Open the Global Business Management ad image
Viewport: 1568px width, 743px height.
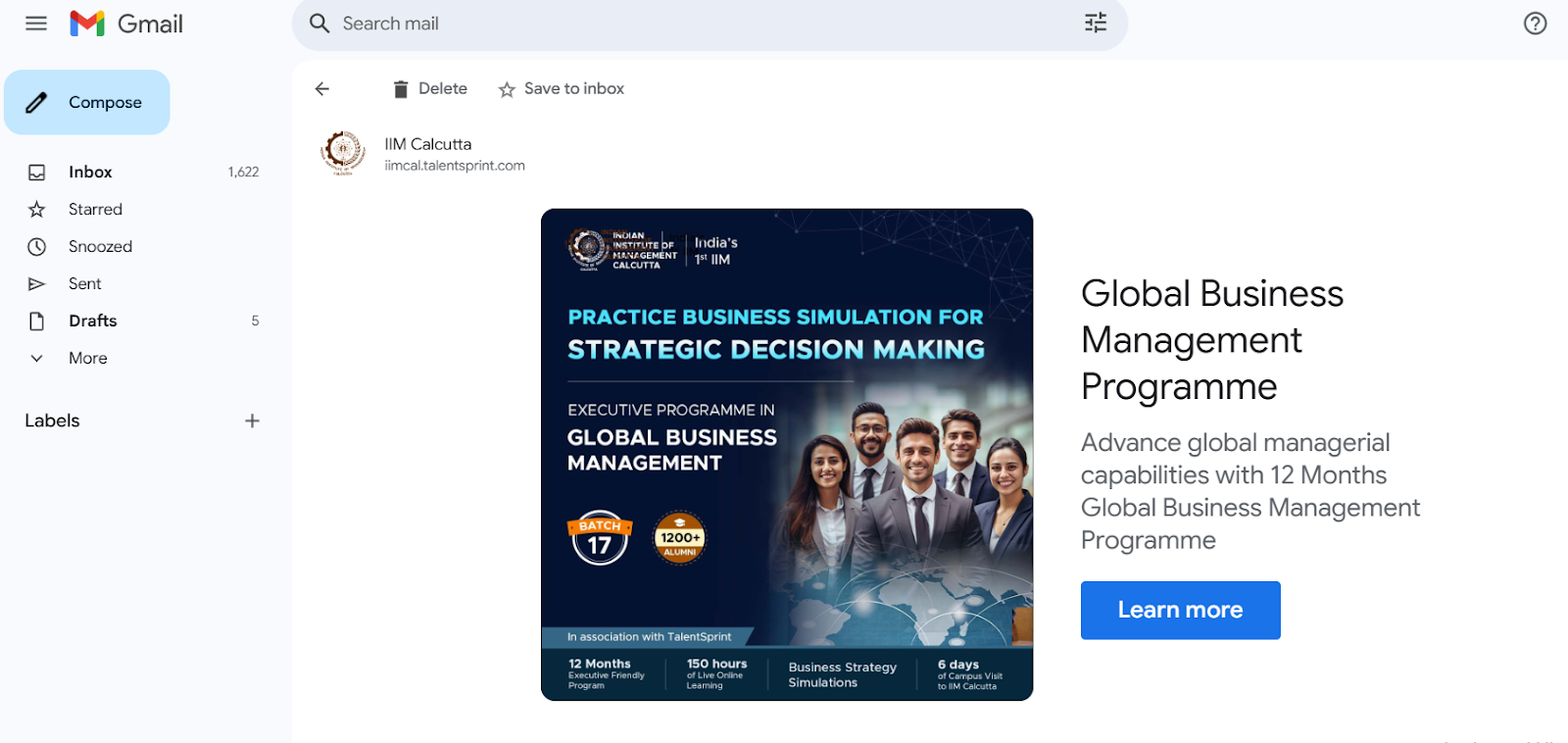click(787, 455)
